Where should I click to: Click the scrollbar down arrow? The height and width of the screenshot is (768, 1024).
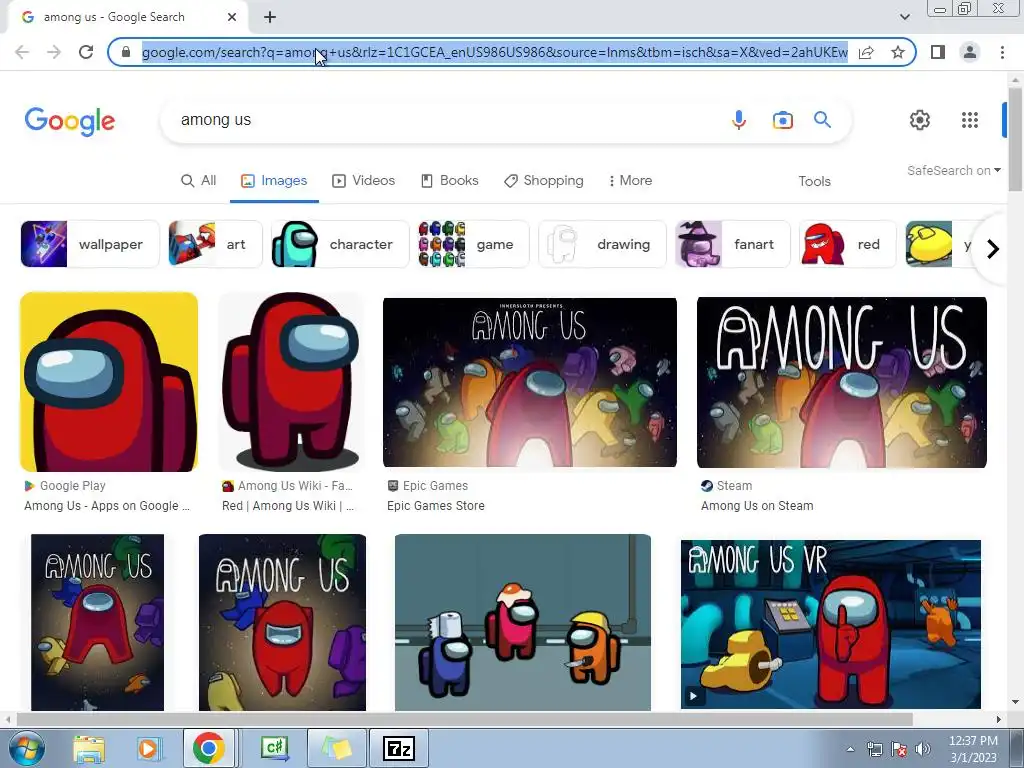(x=1015, y=702)
